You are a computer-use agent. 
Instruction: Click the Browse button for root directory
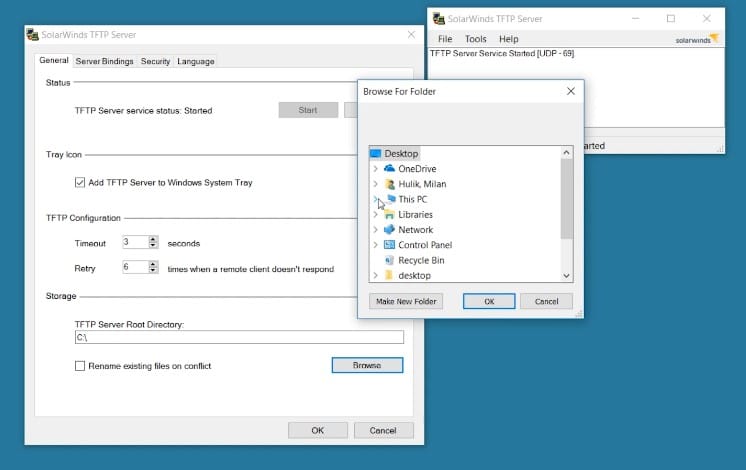point(367,365)
